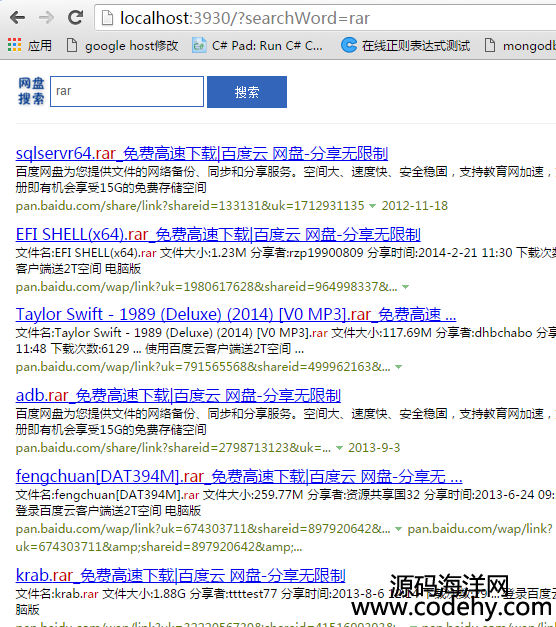Image resolution: width=556 pixels, height=627 pixels.
Task: Open the apps grid bookmark icon
Action: tap(14, 45)
